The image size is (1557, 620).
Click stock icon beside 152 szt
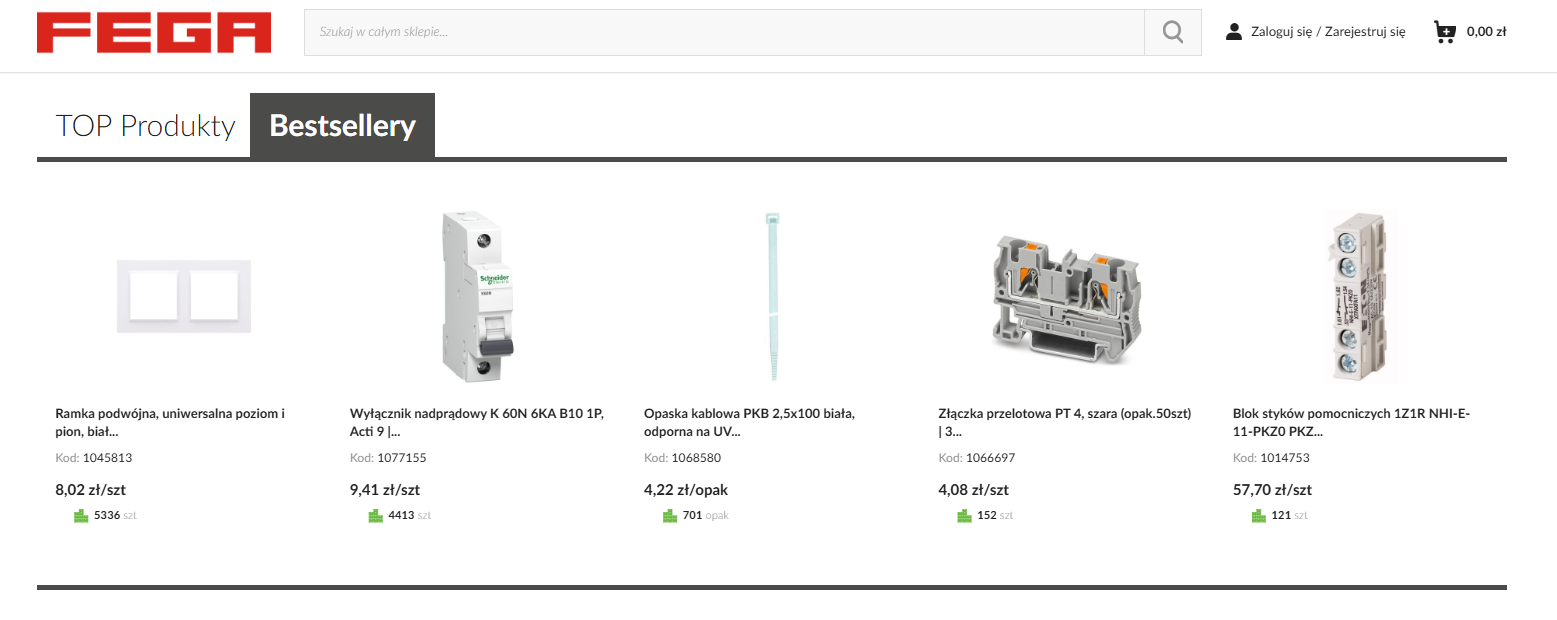pyautogui.click(x=964, y=516)
